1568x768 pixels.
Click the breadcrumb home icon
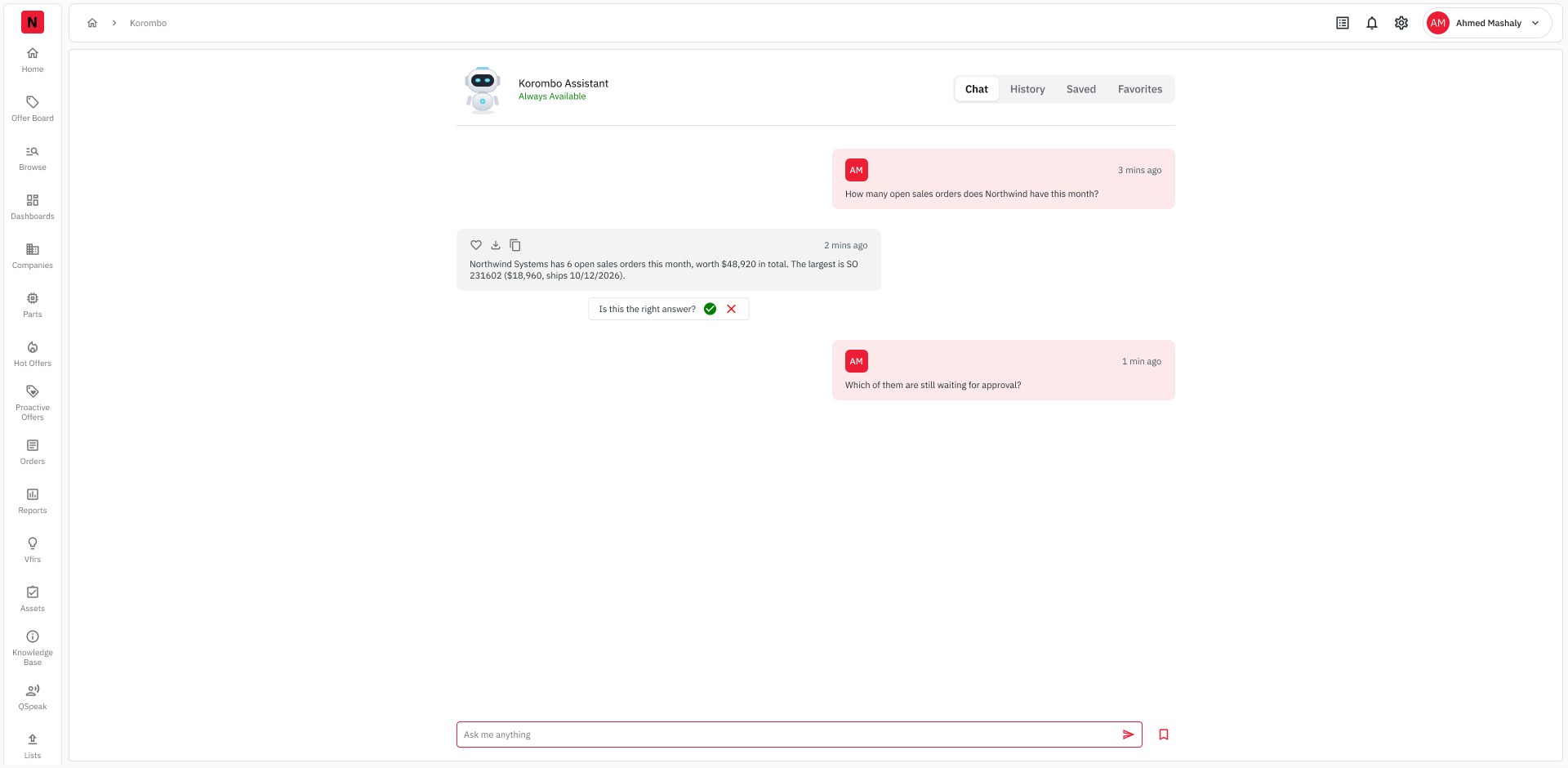pos(92,23)
